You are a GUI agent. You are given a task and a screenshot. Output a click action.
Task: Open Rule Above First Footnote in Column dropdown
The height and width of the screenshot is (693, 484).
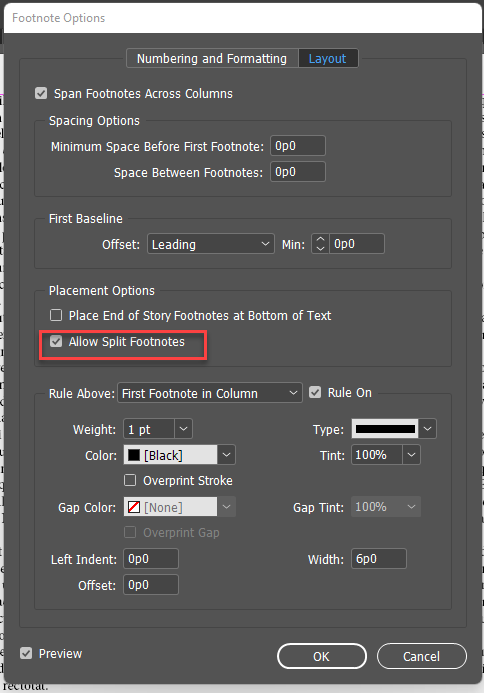(210, 393)
